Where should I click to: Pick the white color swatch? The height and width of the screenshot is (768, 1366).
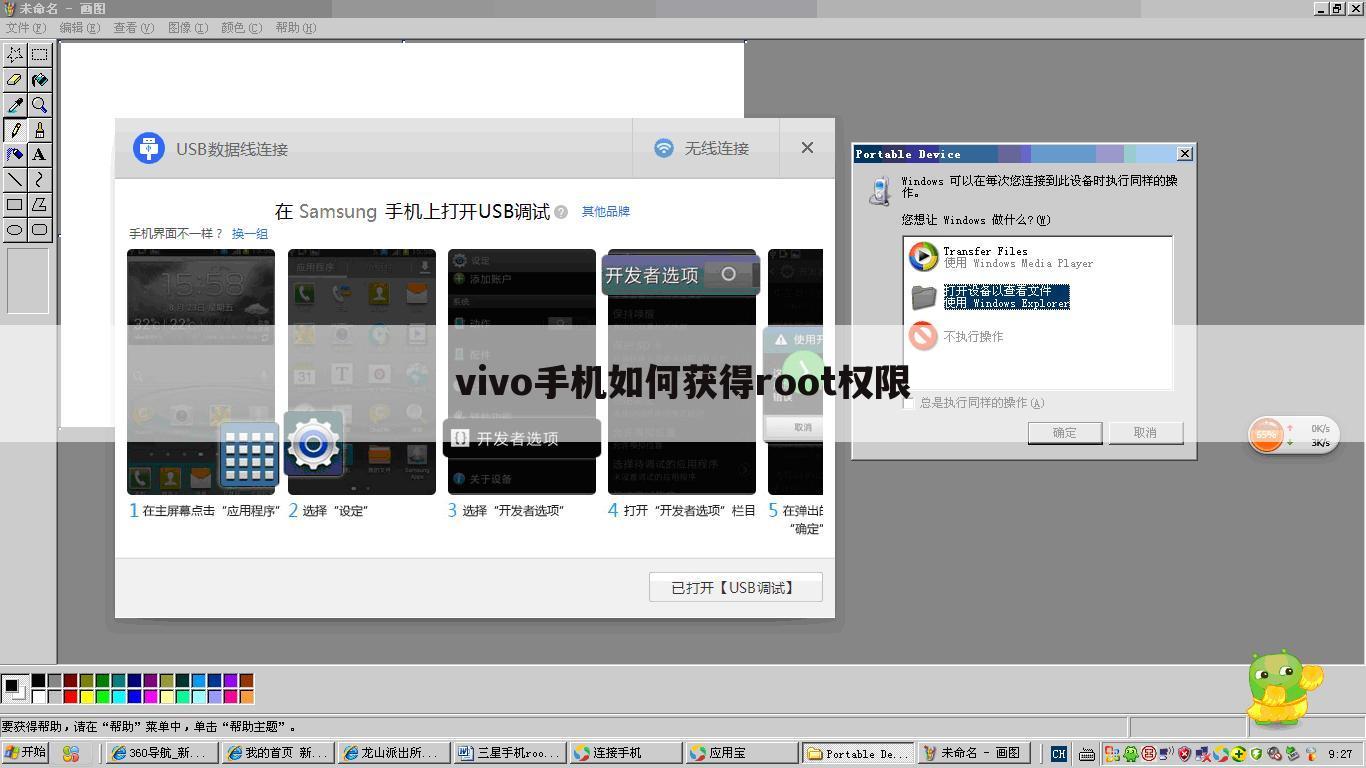click(x=38, y=696)
